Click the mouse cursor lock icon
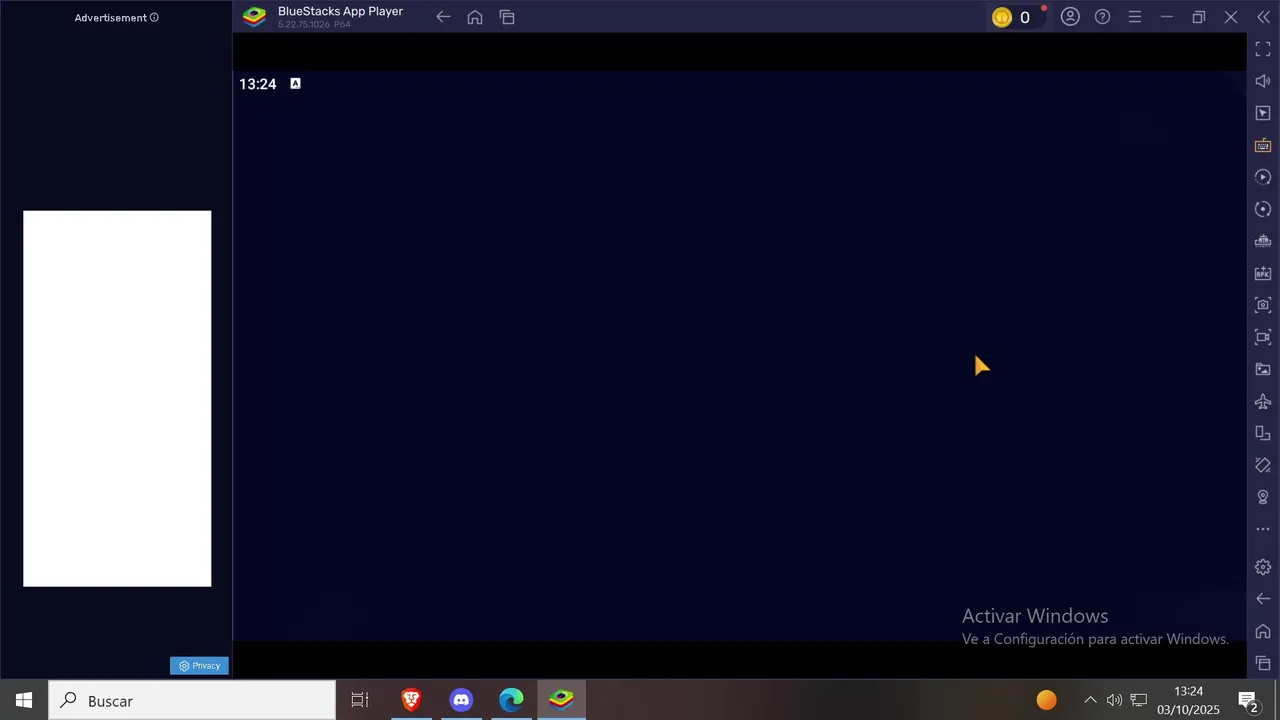Image resolution: width=1280 pixels, height=720 pixels. tap(1263, 113)
